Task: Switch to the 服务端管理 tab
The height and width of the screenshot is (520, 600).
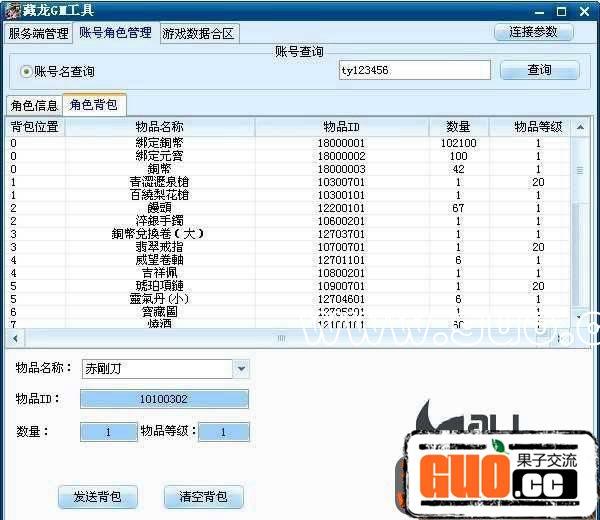Action: [x=39, y=33]
